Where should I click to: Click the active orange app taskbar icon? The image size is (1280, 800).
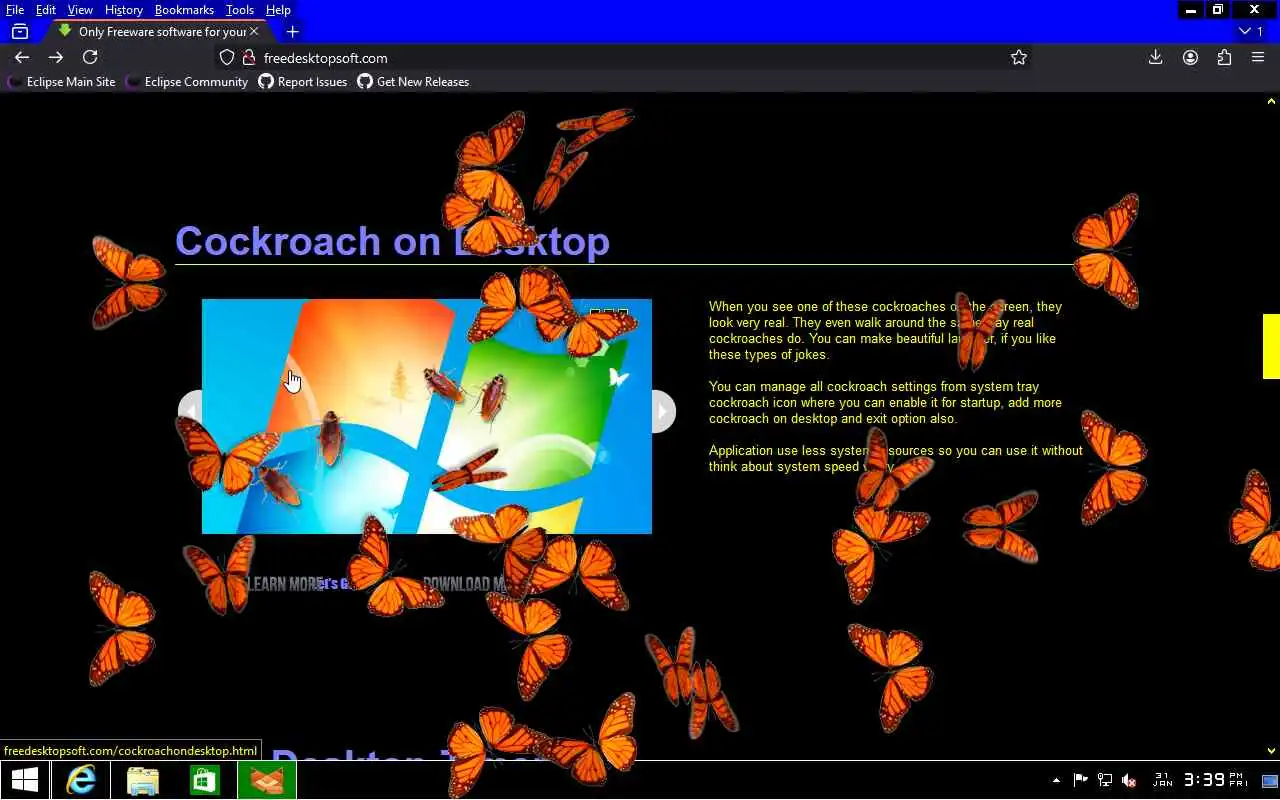[x=267, y=780]
